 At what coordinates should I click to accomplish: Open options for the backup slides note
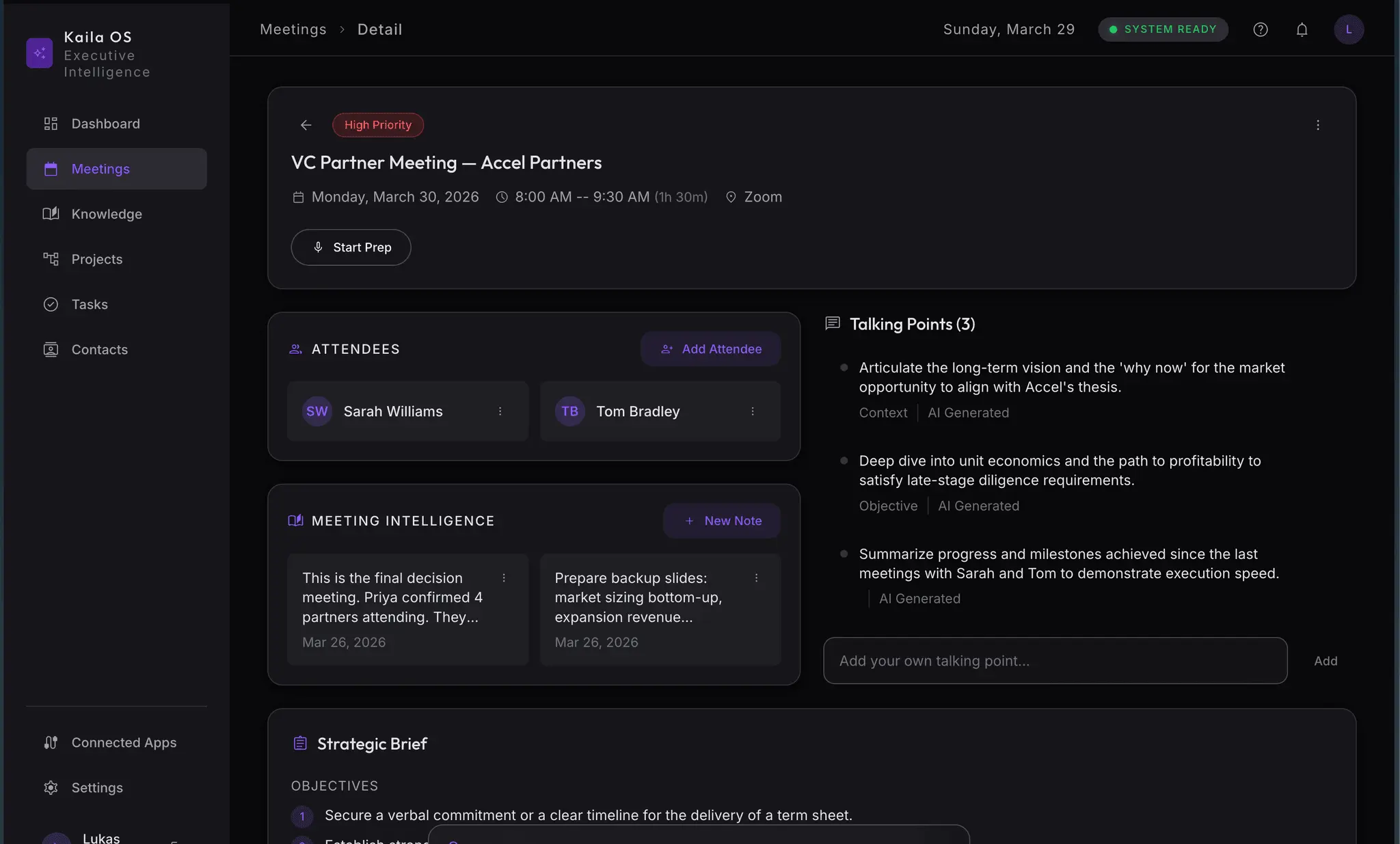pos(756,578)
